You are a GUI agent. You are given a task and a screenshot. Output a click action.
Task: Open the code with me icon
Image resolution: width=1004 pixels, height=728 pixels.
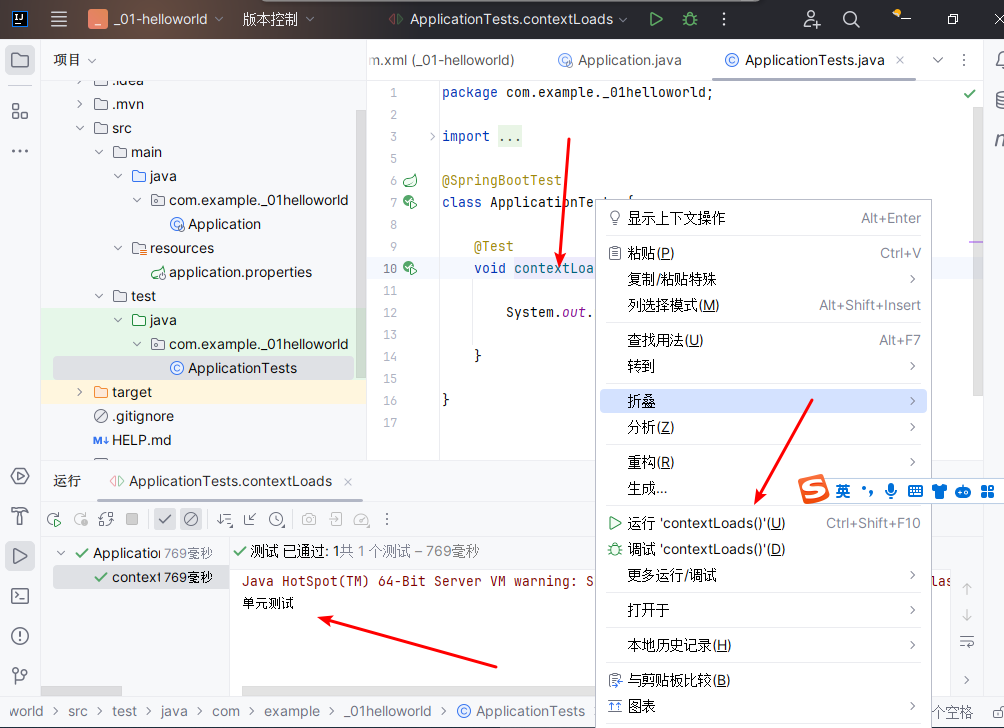tap(812, 19)
